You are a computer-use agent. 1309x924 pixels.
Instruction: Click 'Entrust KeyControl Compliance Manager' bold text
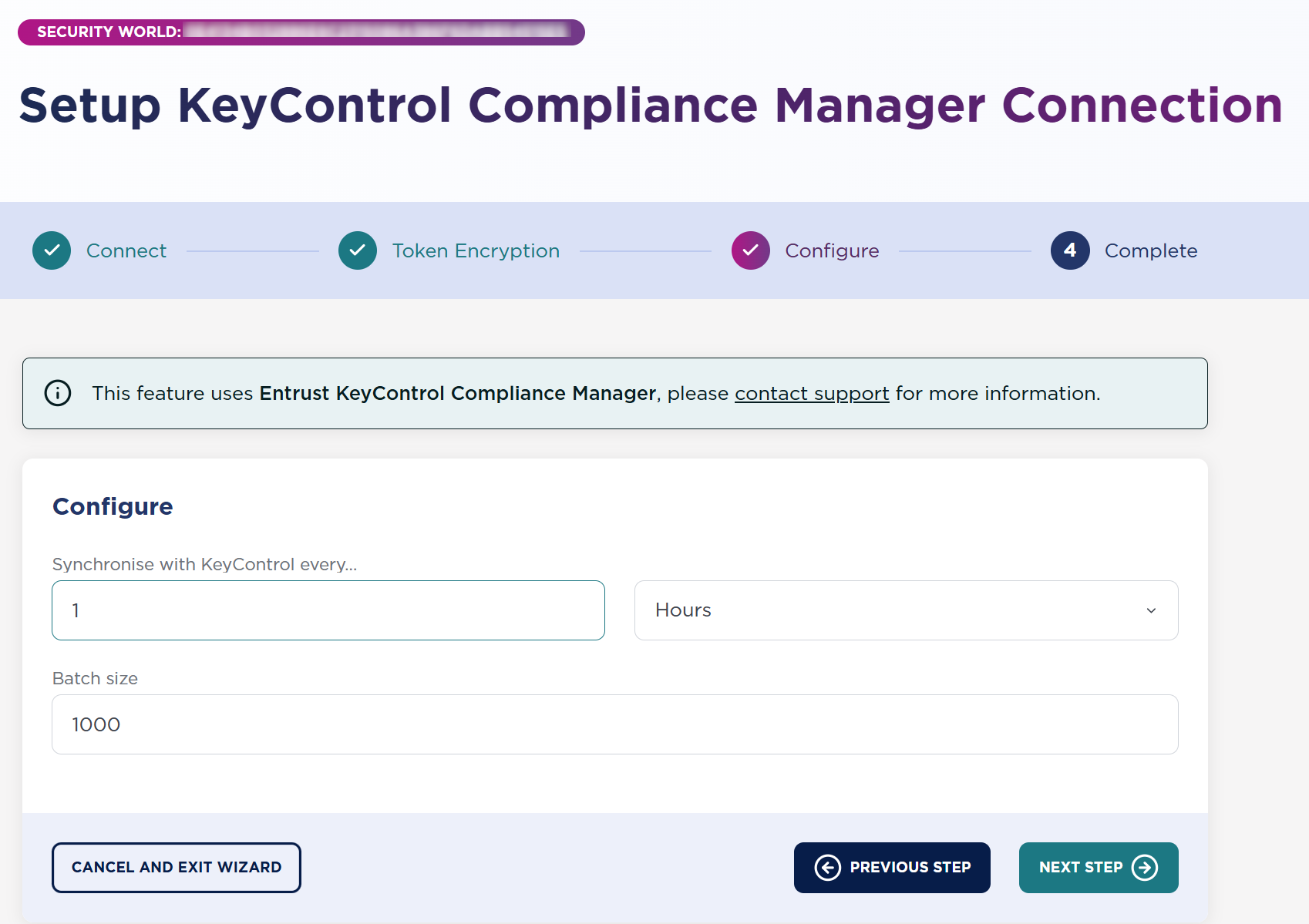[x=458, y=393]
